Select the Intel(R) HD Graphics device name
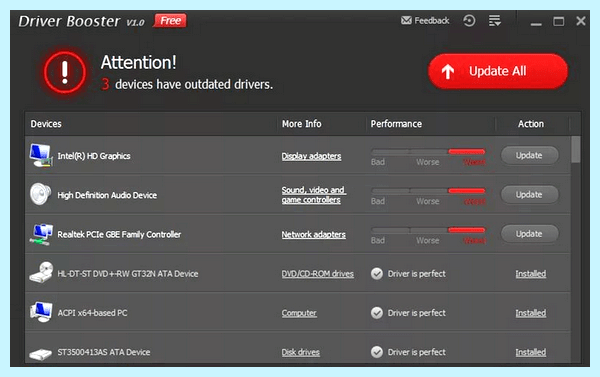The image size is (600, 377). tap(94, 156)
